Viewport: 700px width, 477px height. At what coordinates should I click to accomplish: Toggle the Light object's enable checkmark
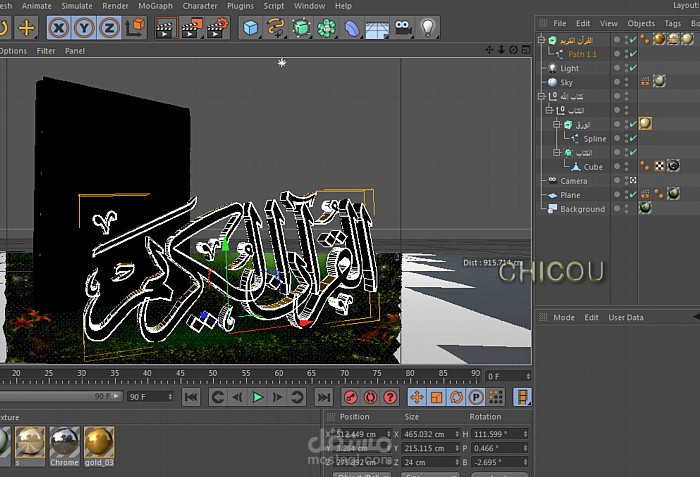tap(632, 69)
